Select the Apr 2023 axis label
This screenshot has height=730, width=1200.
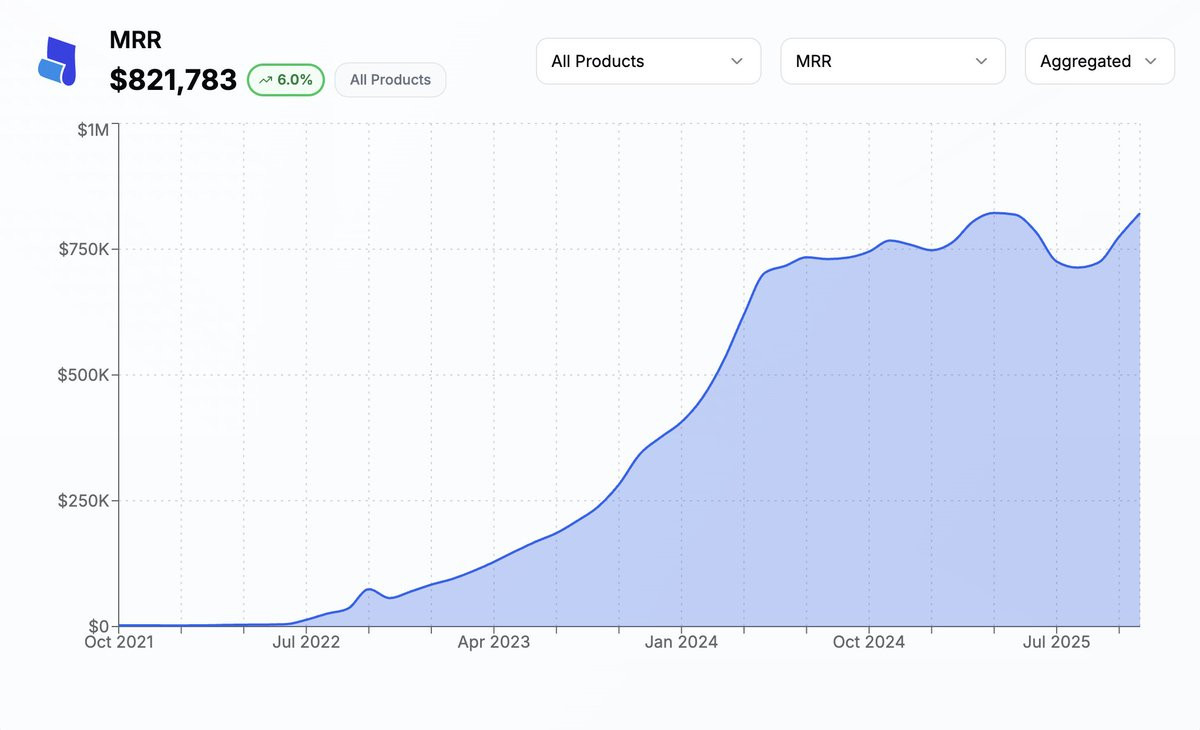493,642
